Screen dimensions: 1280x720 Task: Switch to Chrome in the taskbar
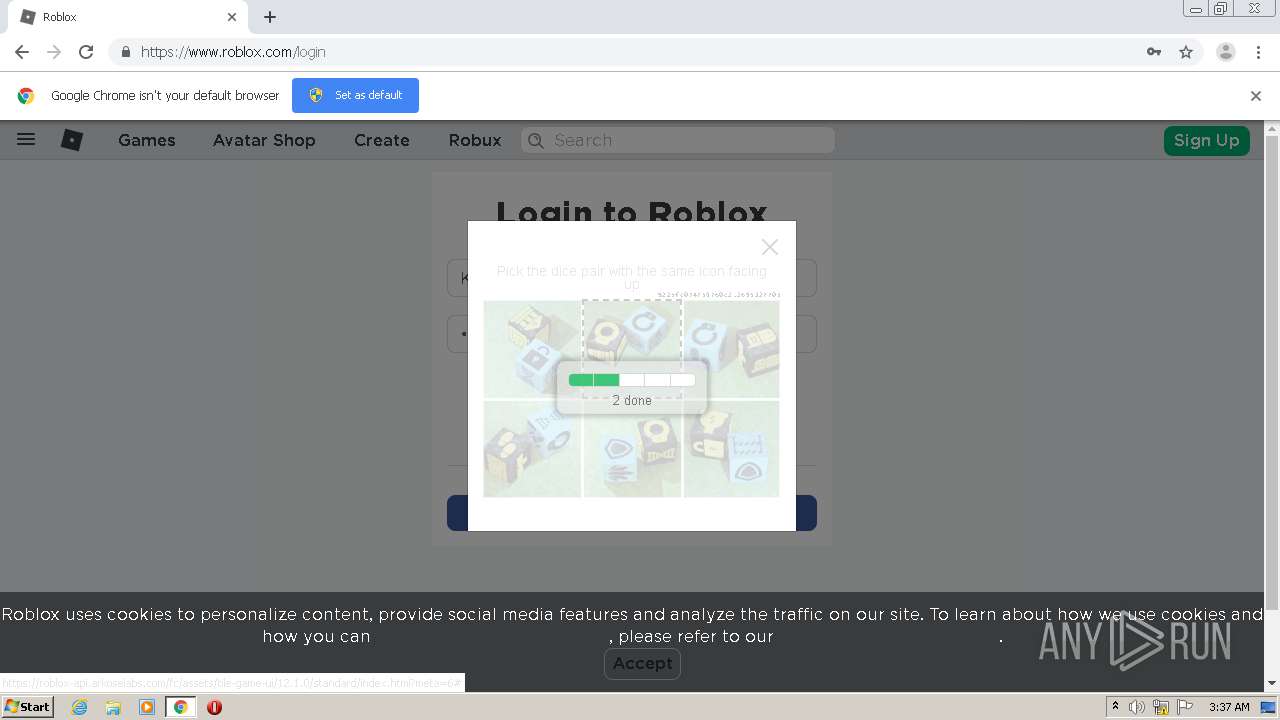click(180, 707)
